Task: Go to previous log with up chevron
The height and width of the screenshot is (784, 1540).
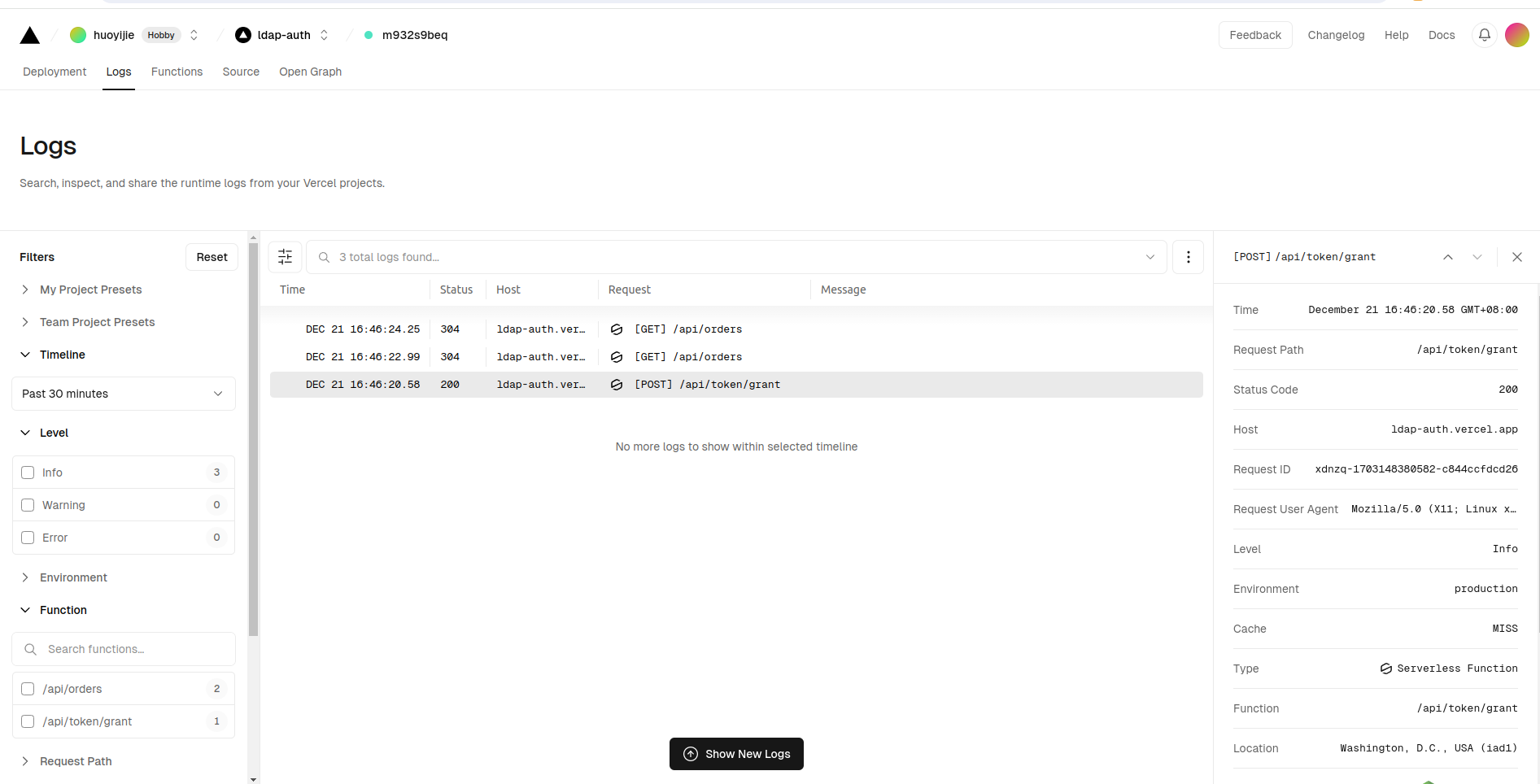Action: coord(1448,257)
